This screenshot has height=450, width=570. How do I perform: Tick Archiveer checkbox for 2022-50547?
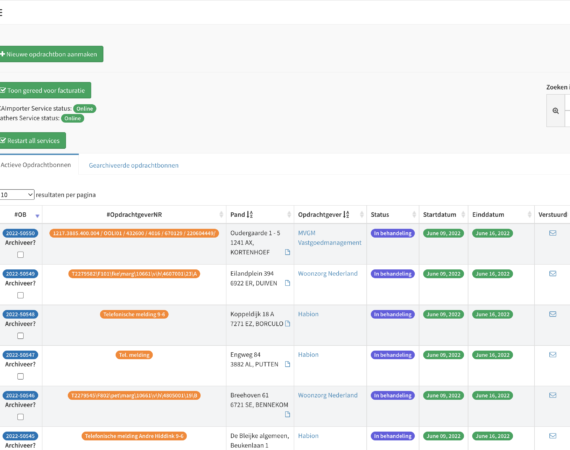(x=20, y=376)
